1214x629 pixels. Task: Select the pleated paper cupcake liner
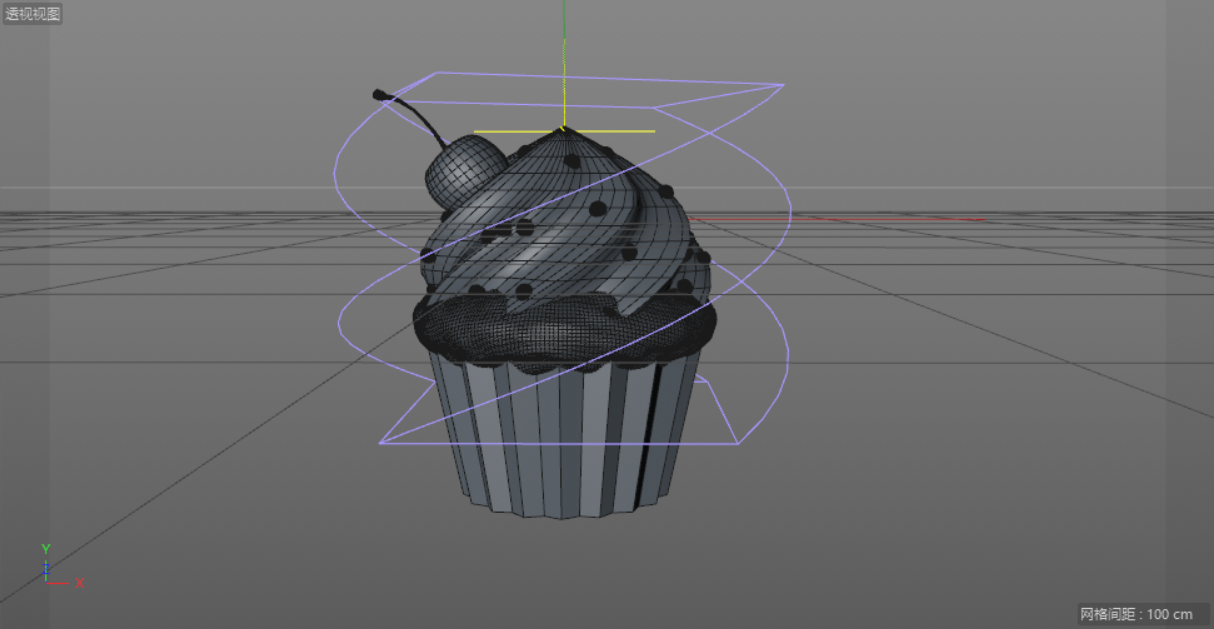[565, 440]
